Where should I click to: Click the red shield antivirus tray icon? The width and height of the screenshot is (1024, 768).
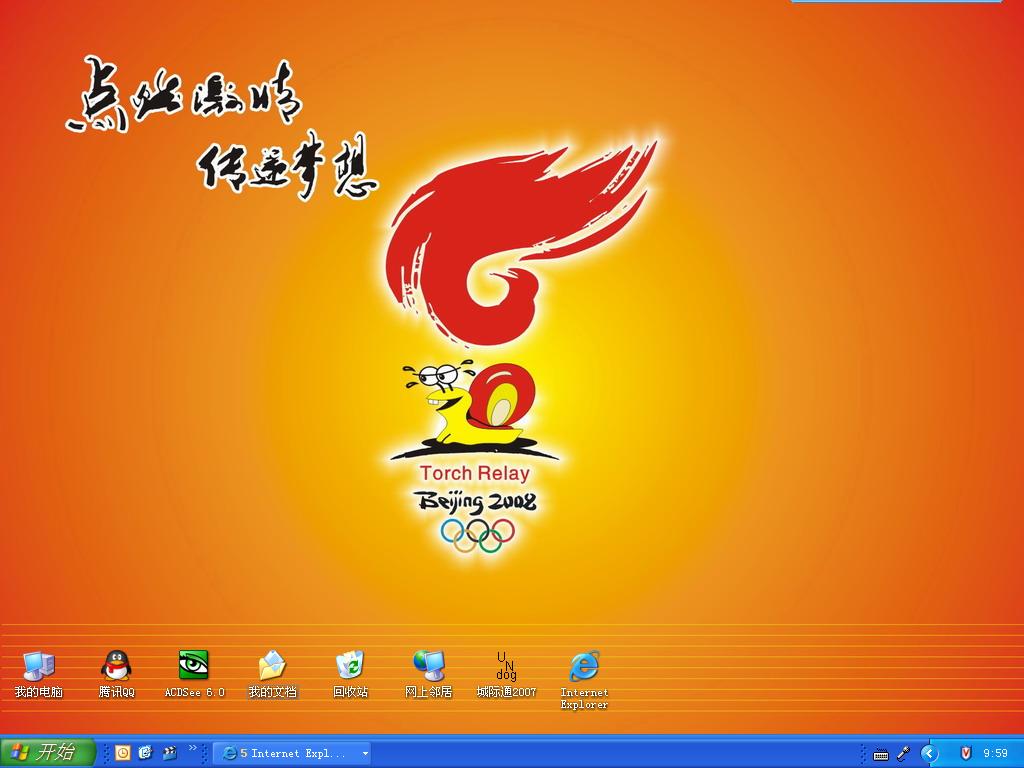tap(965, 753)
